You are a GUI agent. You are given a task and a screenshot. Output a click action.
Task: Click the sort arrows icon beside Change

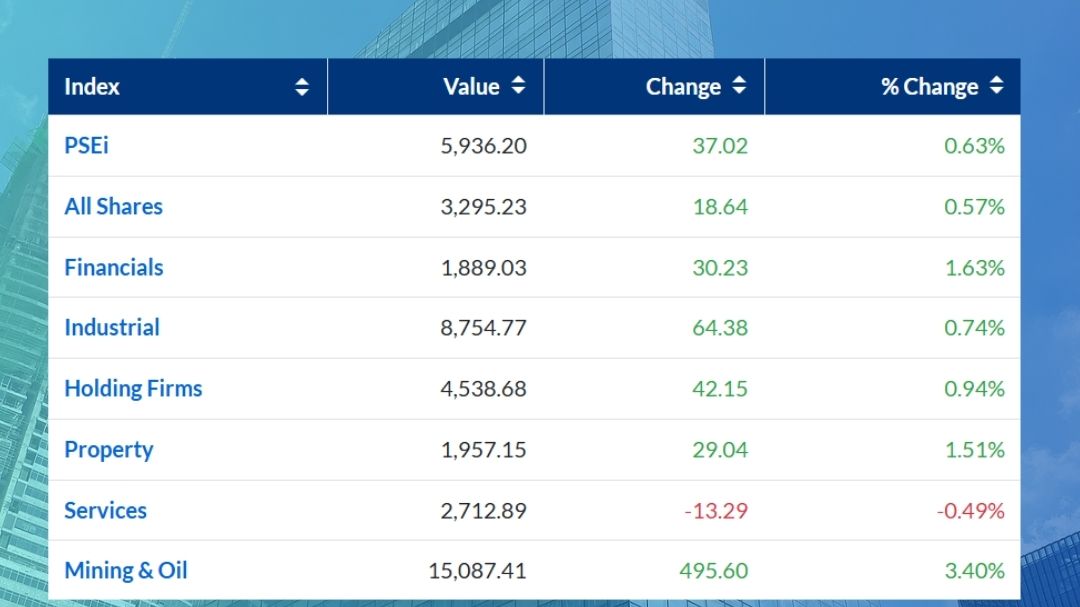tap(739, 86)
